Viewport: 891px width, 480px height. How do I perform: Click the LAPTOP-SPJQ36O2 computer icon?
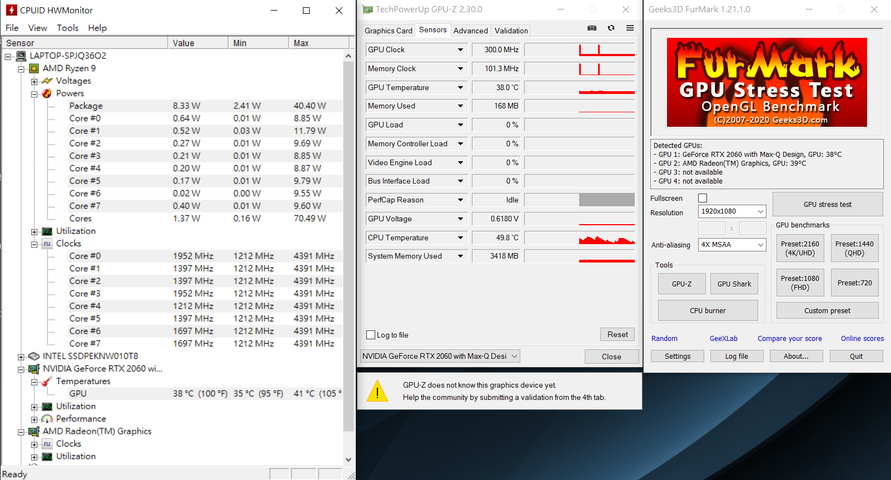pyautogui.click(x=21, y=56)
